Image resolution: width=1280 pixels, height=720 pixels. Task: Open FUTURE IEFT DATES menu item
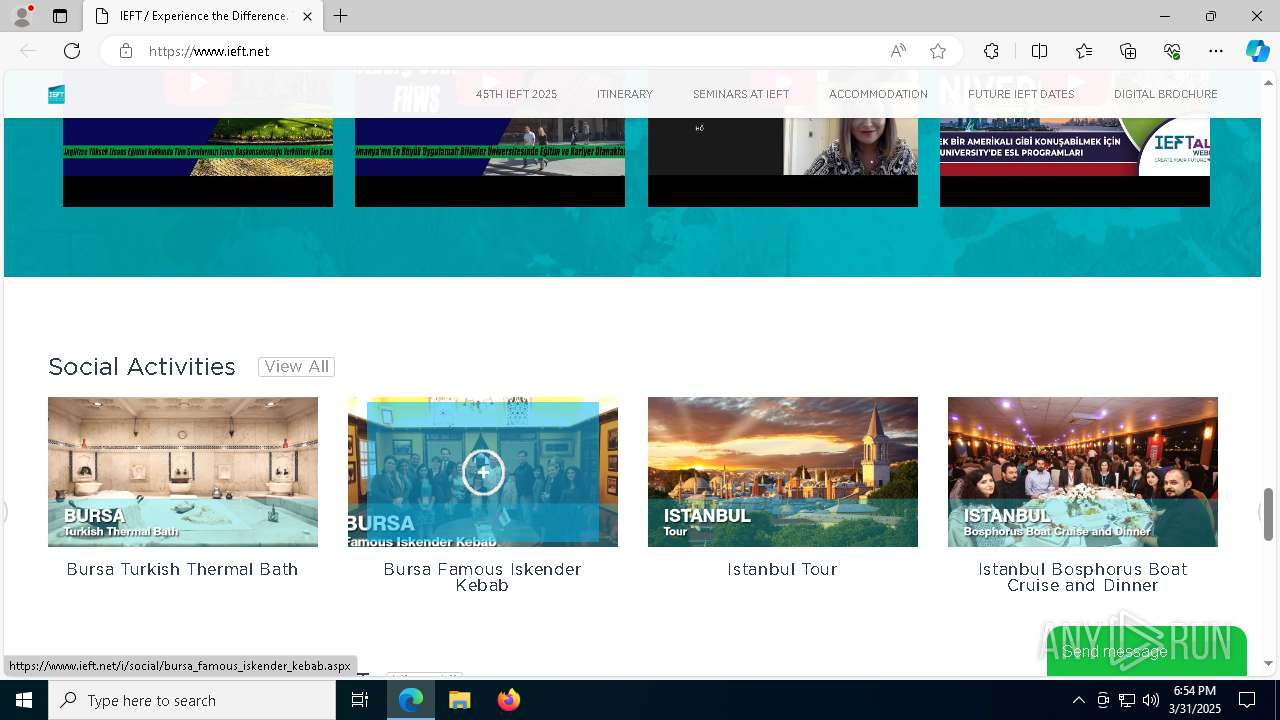click(x=1021, y=94)
